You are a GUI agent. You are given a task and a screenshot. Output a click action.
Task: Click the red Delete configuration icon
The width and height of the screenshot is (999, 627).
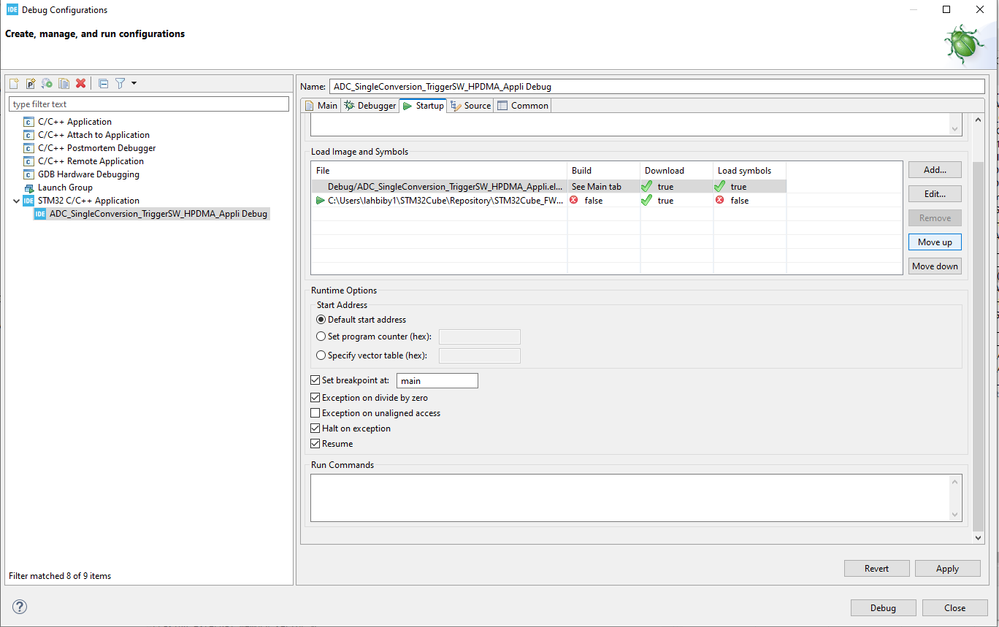click(x=80, y=83)
